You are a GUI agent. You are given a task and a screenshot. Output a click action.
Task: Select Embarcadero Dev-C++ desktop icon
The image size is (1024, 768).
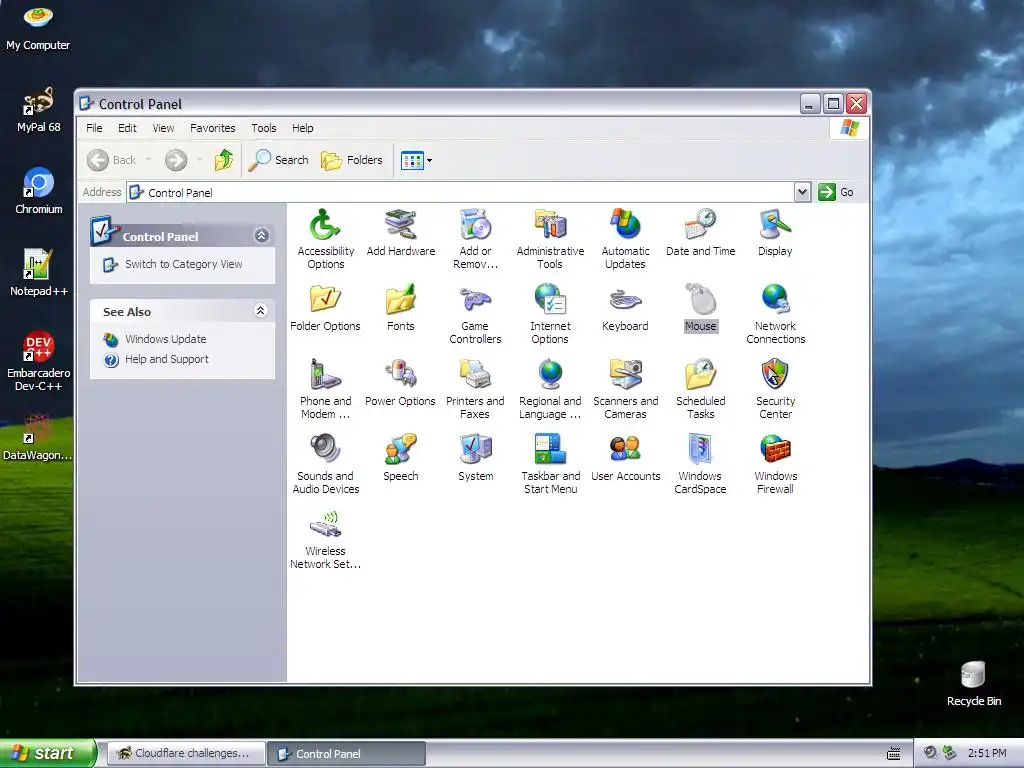[39, 360]
